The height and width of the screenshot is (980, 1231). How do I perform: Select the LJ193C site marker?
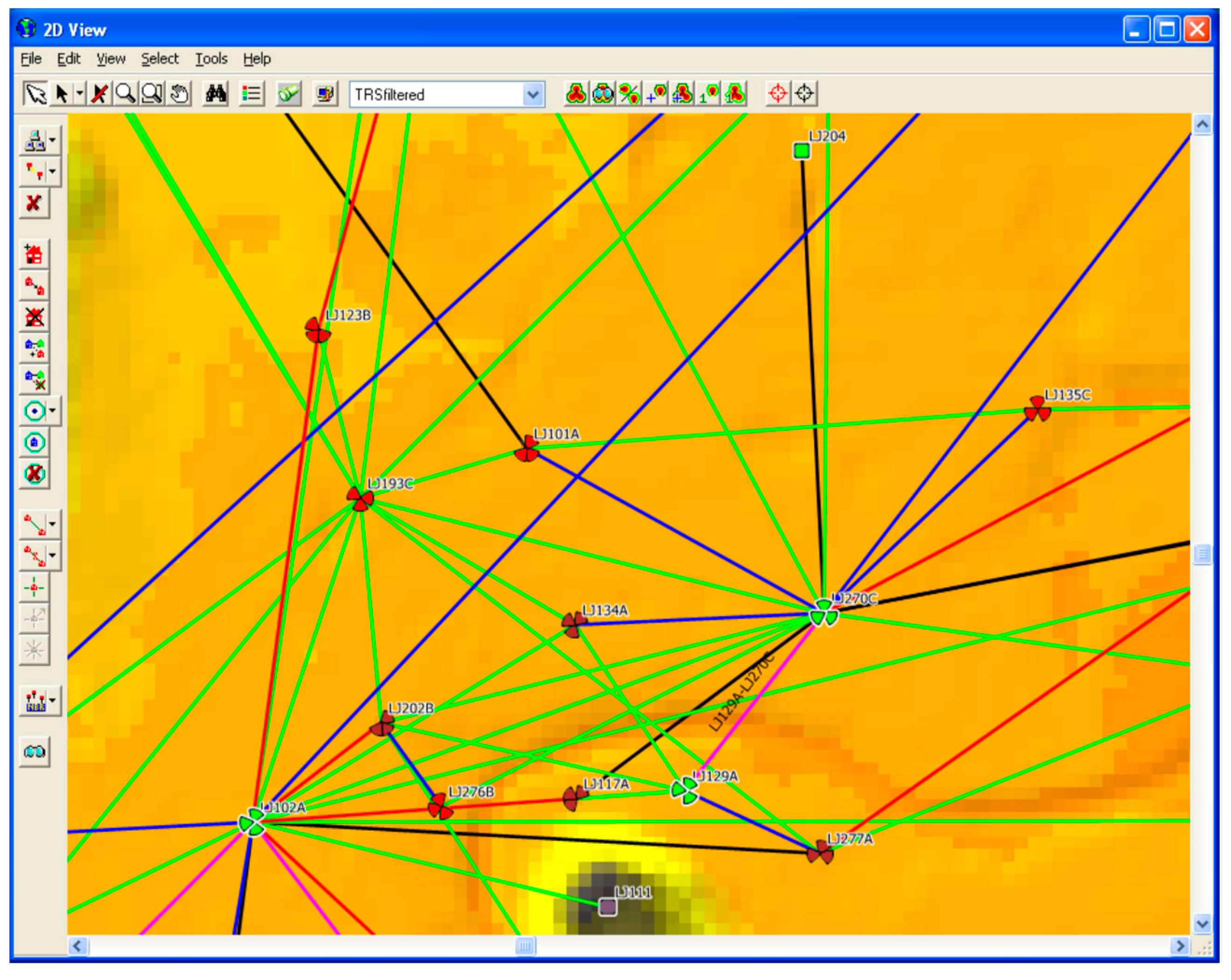click(x=360, y=499)
